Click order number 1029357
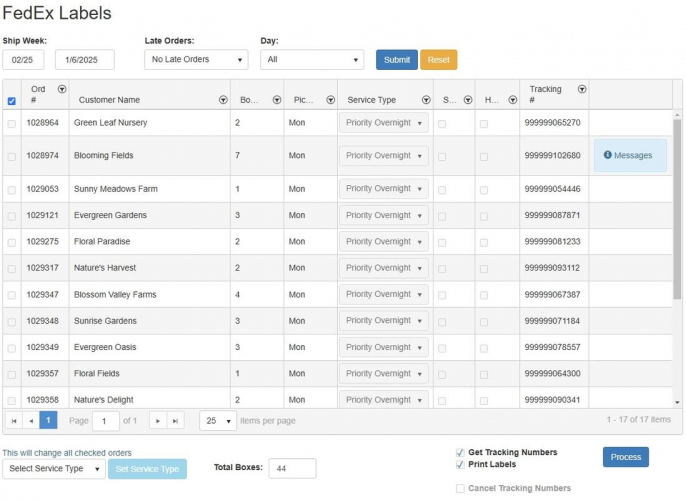Image resolution: width=686 pixels, height=500 pixels. pyautogui.click(x=42, y=374)
